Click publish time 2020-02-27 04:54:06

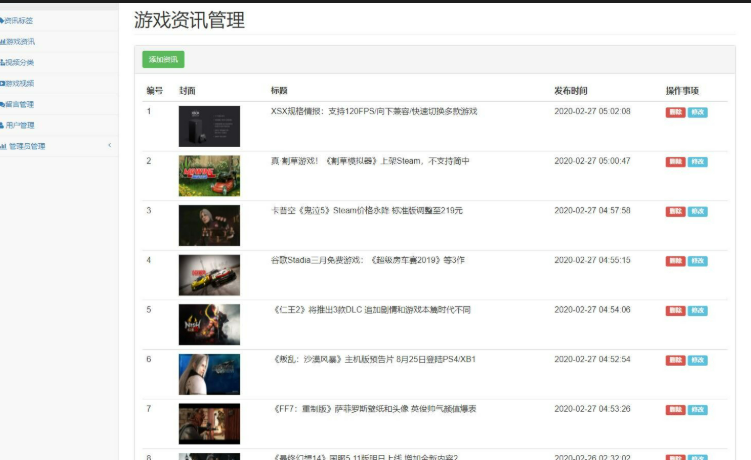pos(592,310)
